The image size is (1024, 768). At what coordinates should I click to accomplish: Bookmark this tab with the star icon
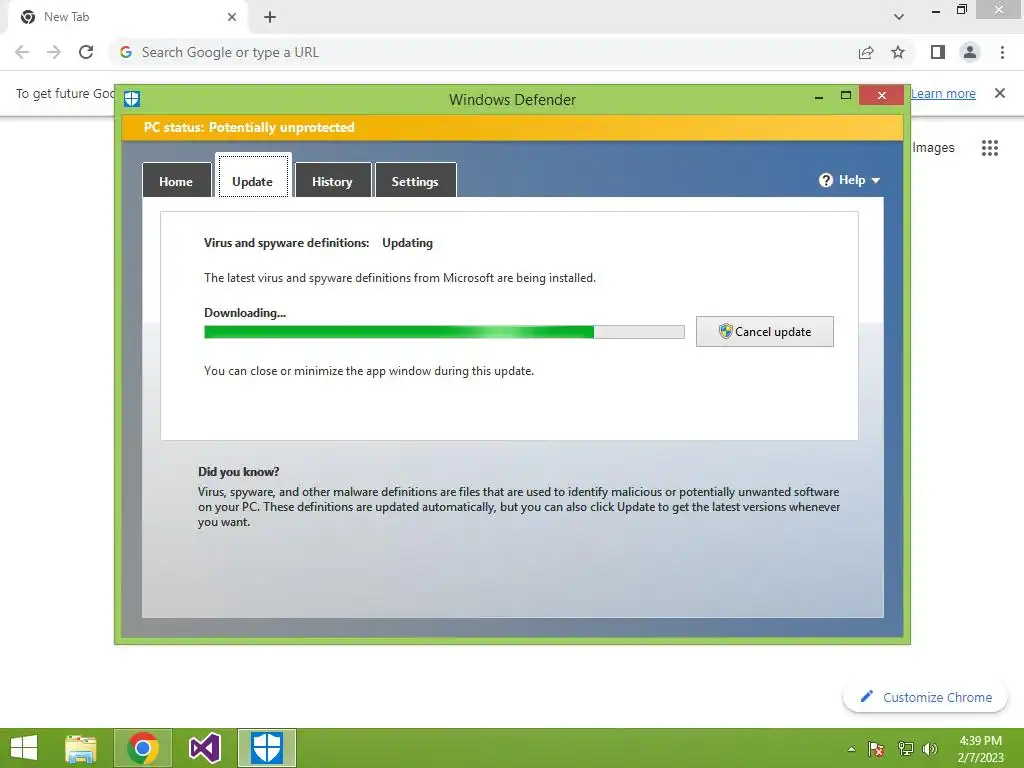tap(898, 52)
